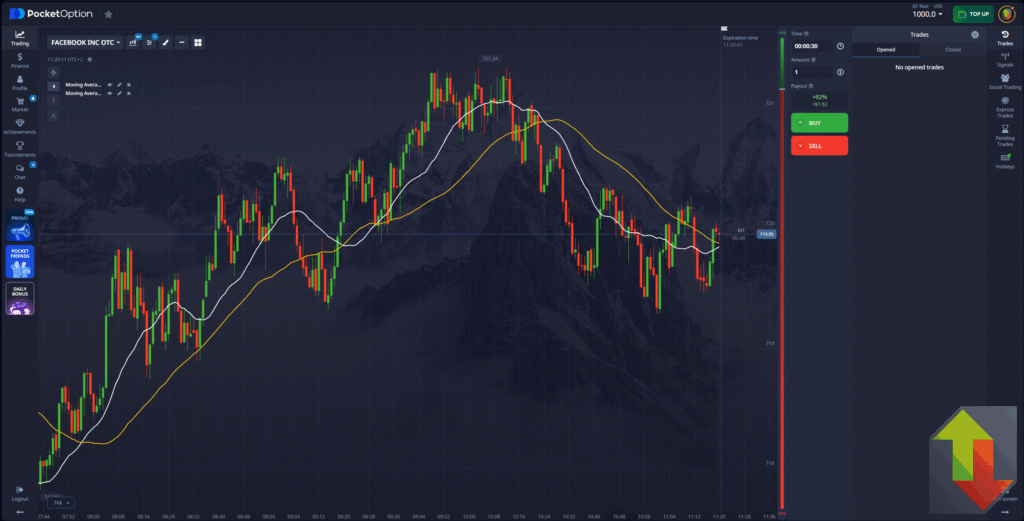Click the timezone settings gear icon
1024x521 pixels.
89,59
